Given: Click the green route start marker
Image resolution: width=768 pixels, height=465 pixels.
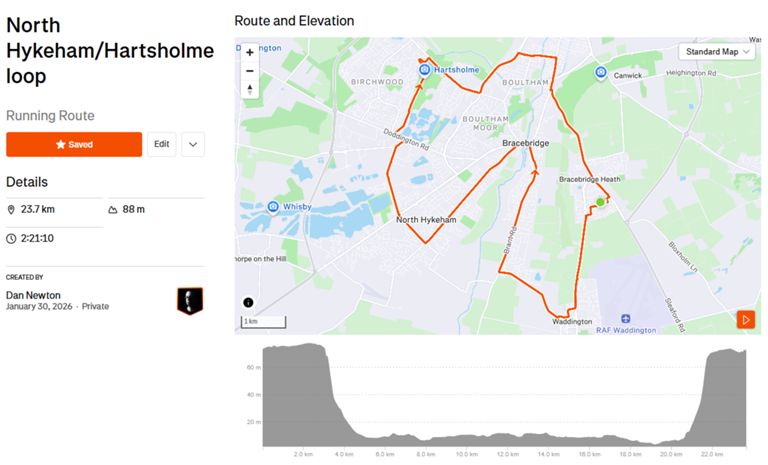Looking at the screenshot, I should 600,202.
